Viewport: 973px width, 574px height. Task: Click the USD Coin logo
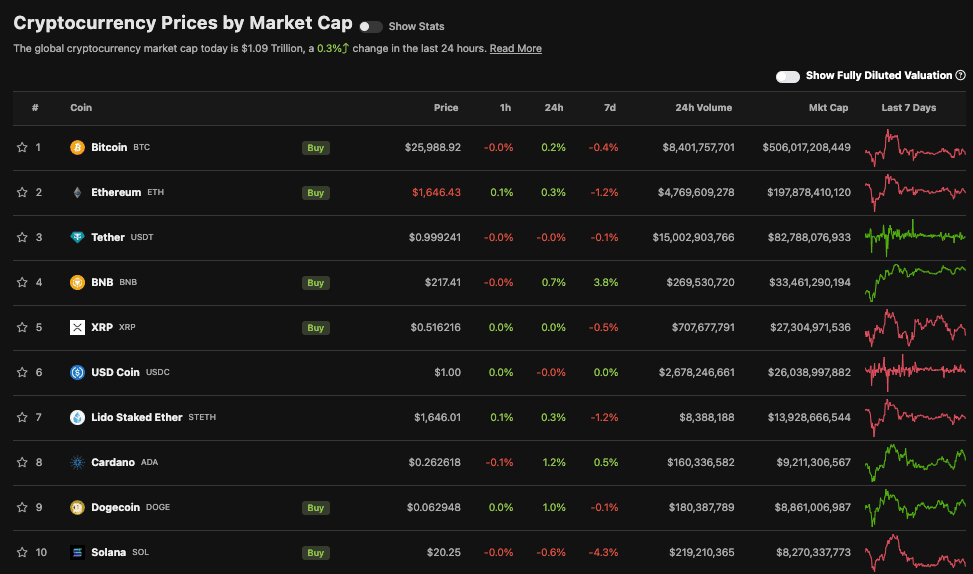pos(77,372)
